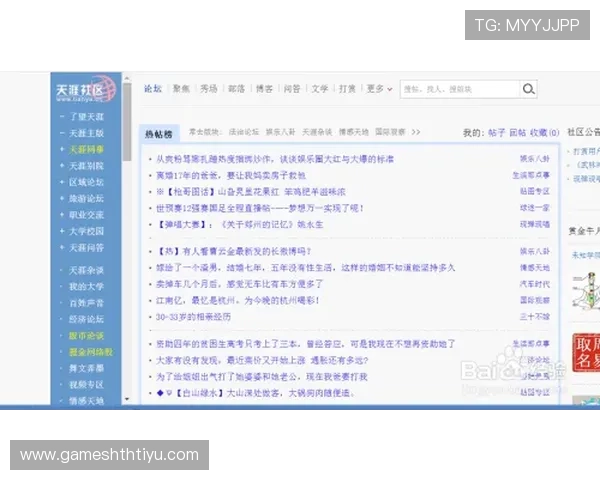Collapse the 天涯主版 sidebar section
Viewport: 600px width, 480px height.
tap(62, 133)
